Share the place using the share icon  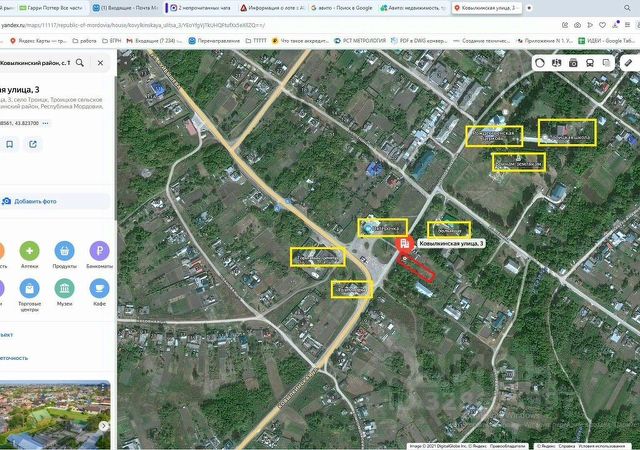33,144
